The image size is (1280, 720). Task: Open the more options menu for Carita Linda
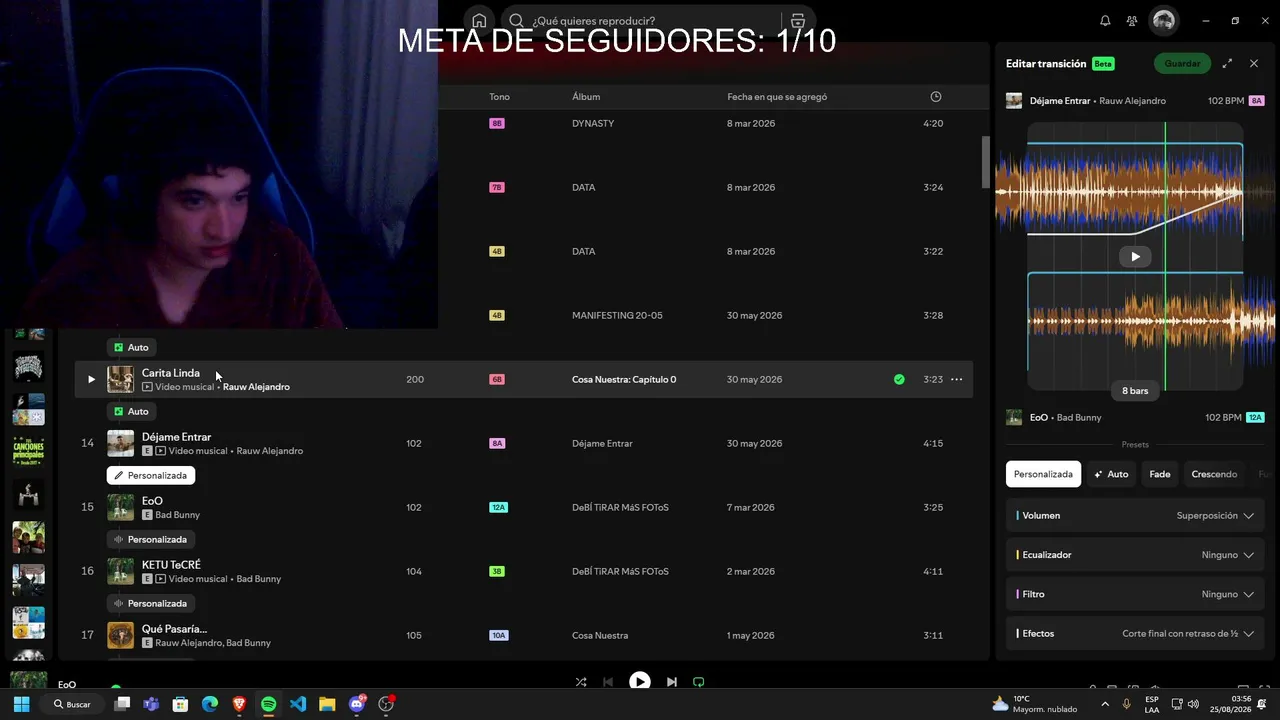coord(956,379)
